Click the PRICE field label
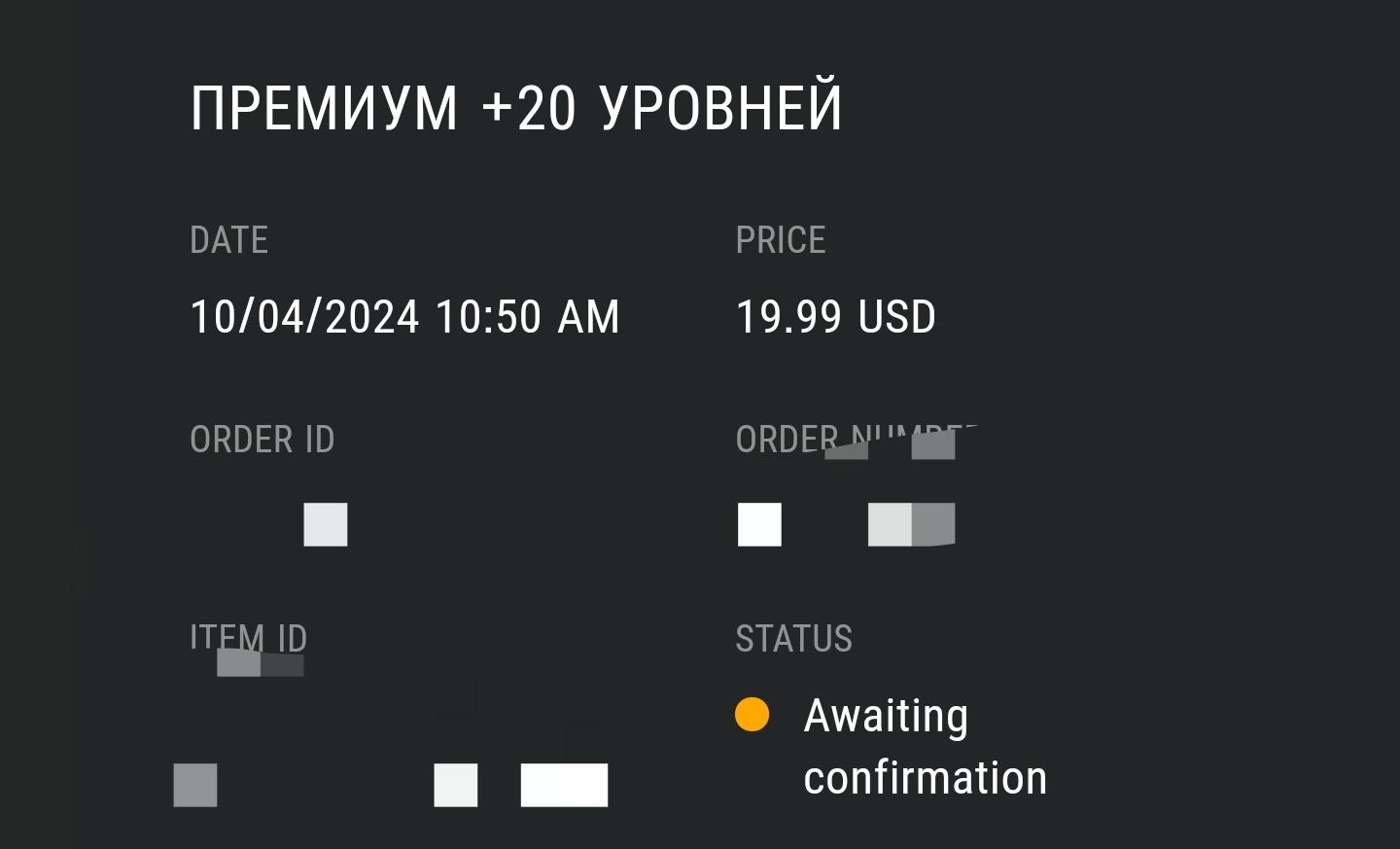The width and height of the screenshot is (1400, 849). tap(780, 240)
